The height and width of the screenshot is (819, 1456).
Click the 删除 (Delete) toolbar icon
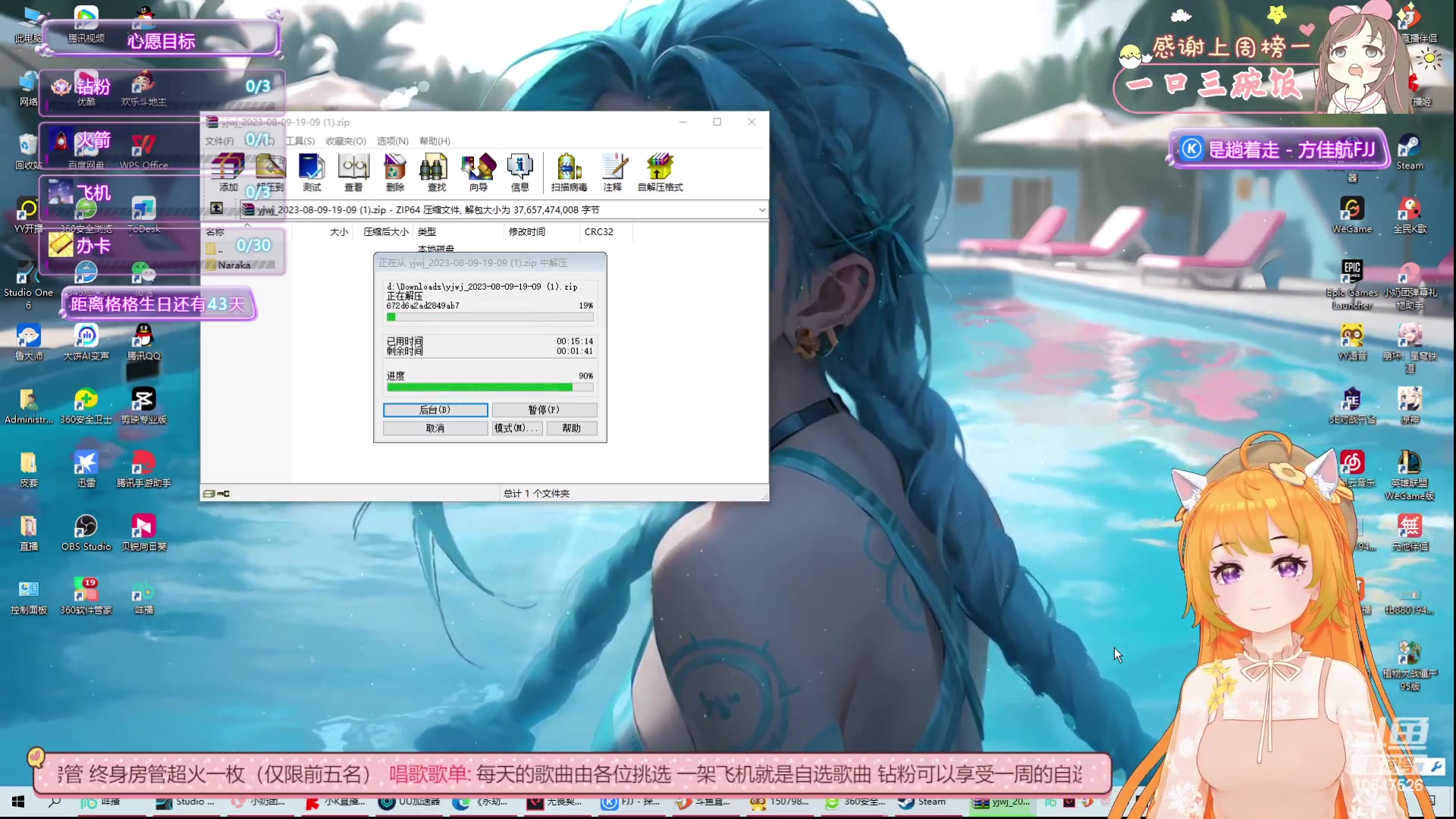tap(394, 172)
